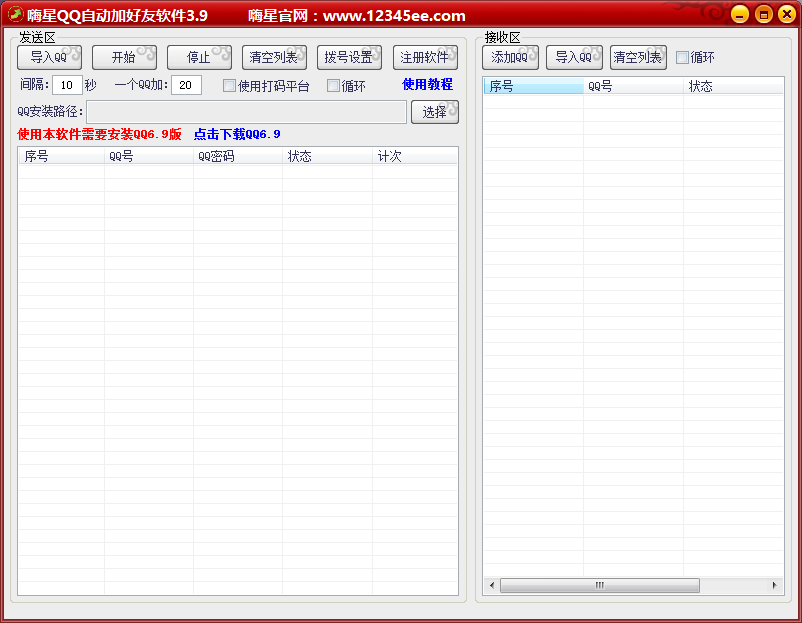Click 清空列表 in the 接收区
The height and width of the screenshot is (623, 802).
638,57
